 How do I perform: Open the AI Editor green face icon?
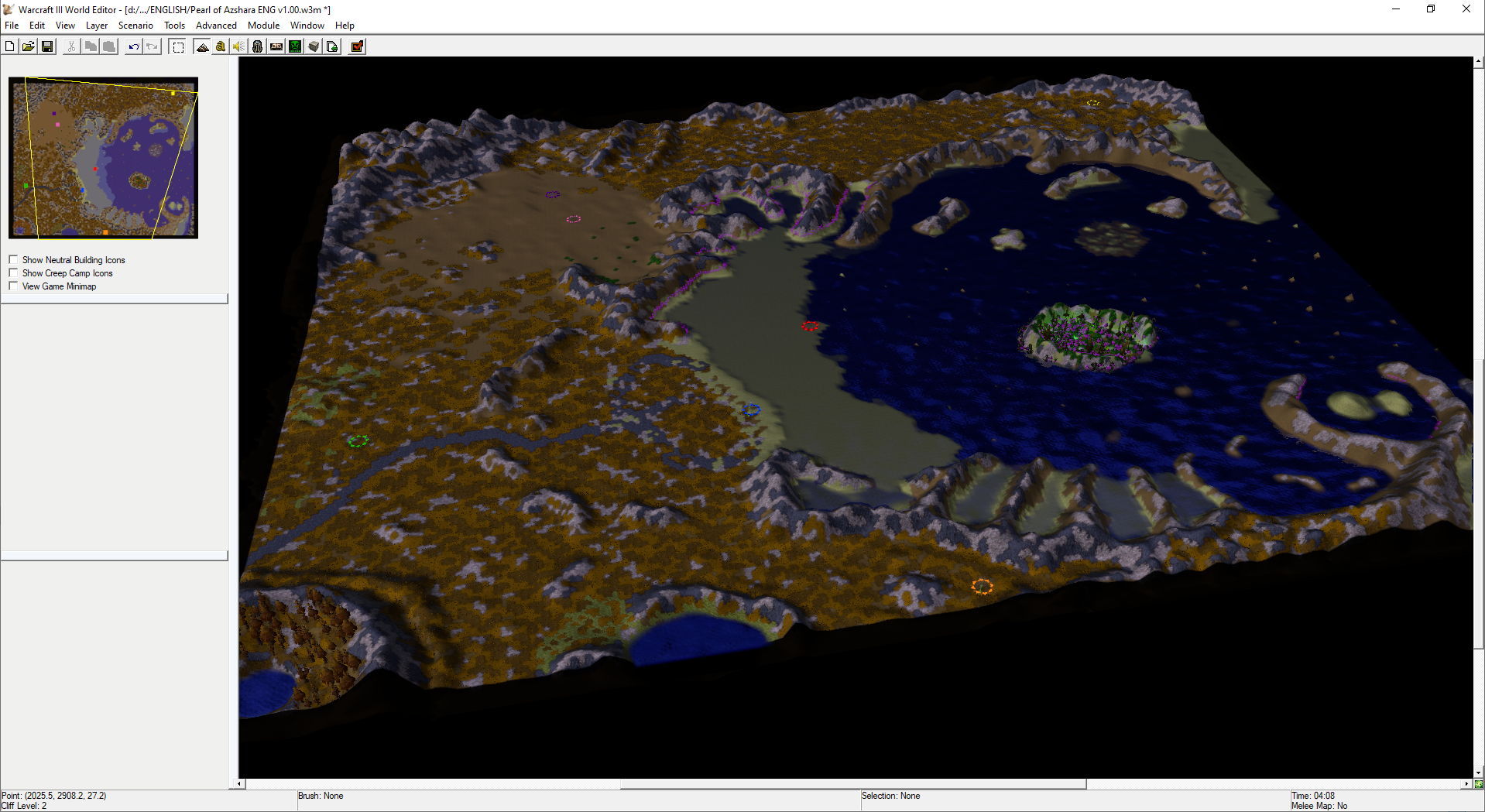(x=295, y=46)
